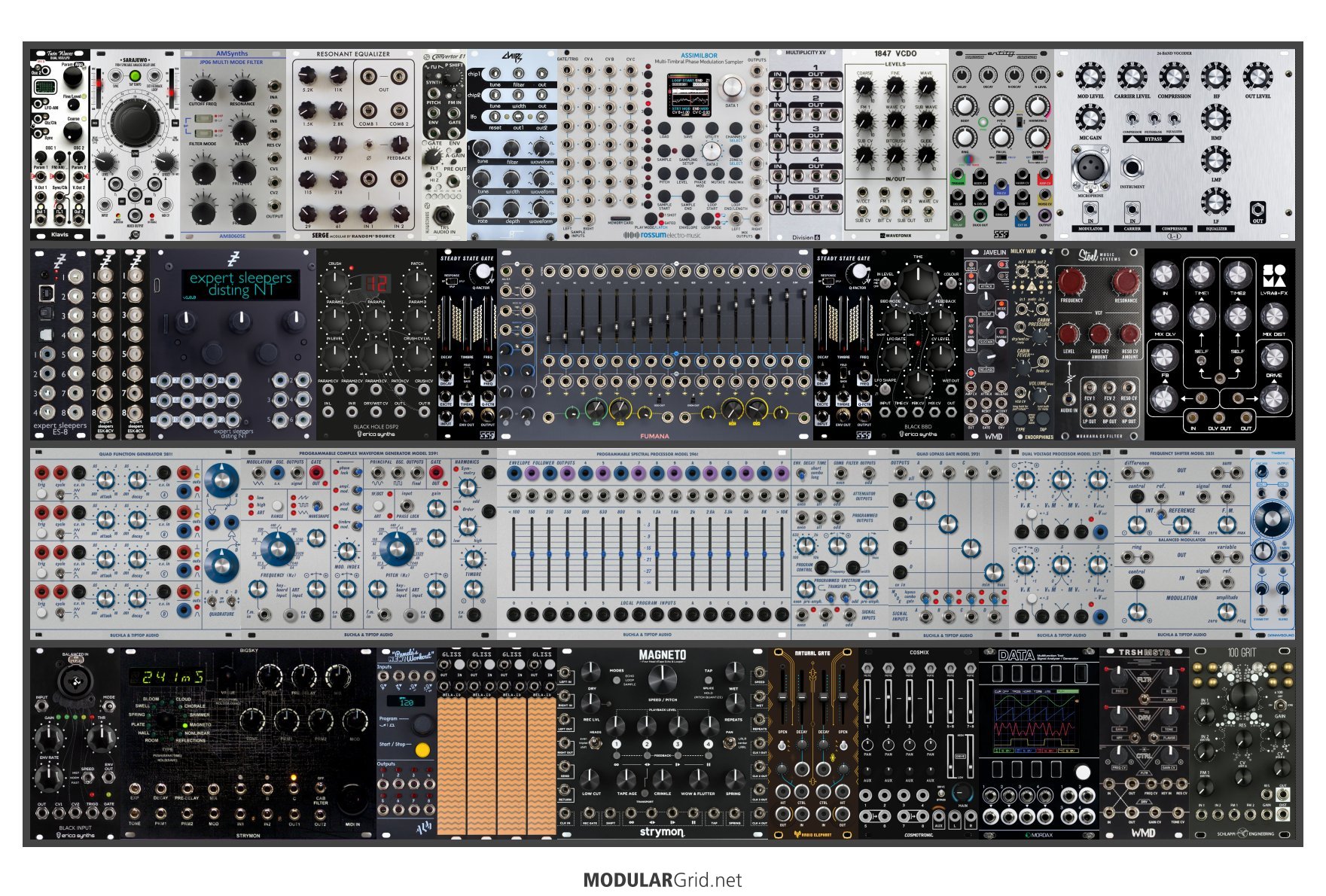Click the MICROPHONE XLR socket on the vocoder
1326x896 pixels.
(x=1090, y=167)
